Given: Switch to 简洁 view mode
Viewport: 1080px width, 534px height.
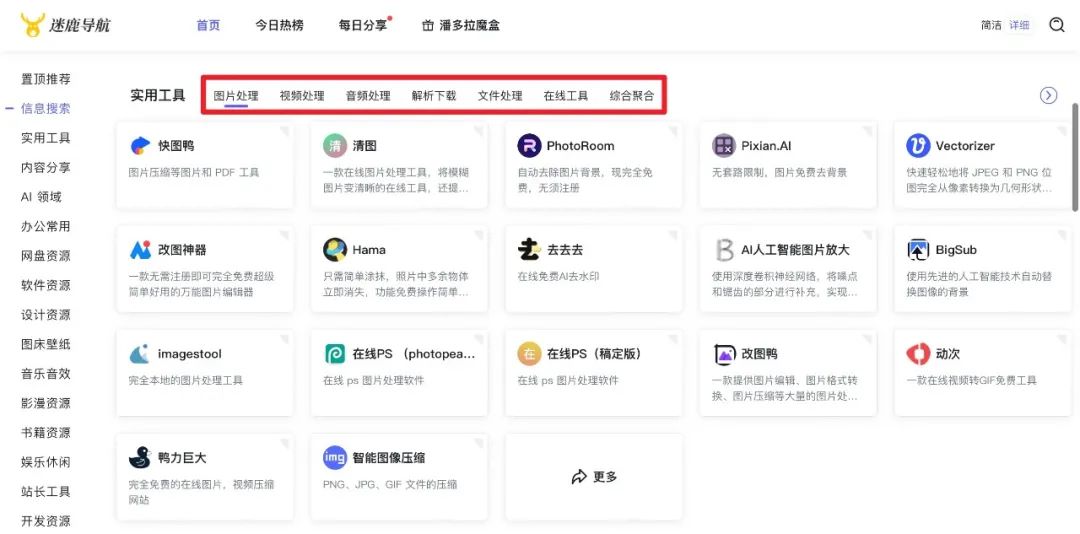Looking at the screenshot, I should [991, 25].
